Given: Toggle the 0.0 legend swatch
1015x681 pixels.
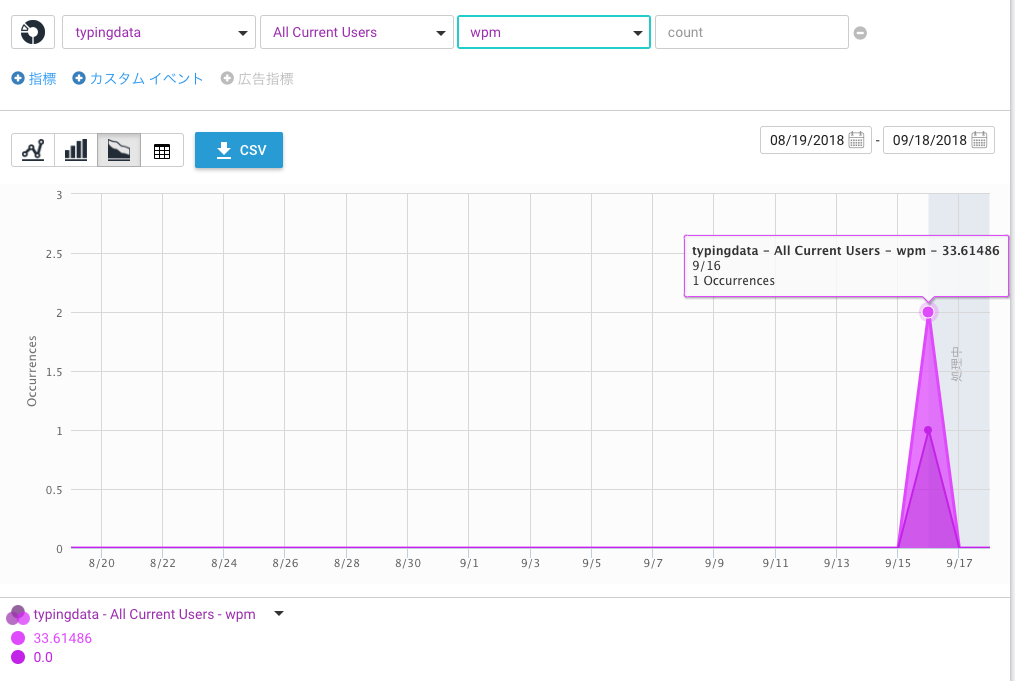Looking at the screenshot, I should (18, 657).
